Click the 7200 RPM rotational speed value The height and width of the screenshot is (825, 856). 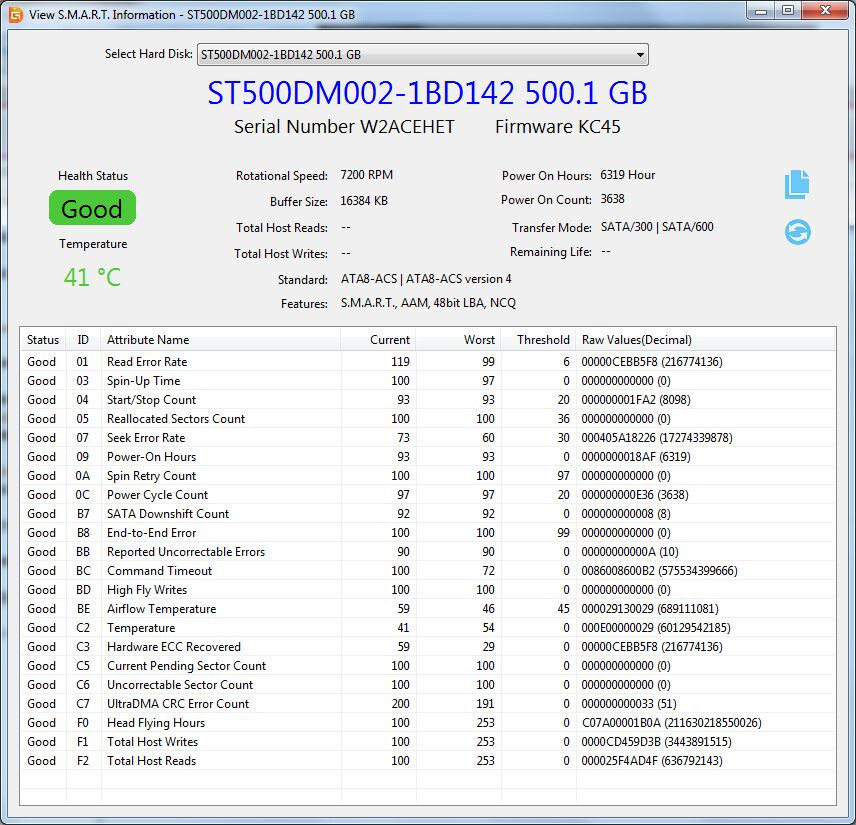366,175
